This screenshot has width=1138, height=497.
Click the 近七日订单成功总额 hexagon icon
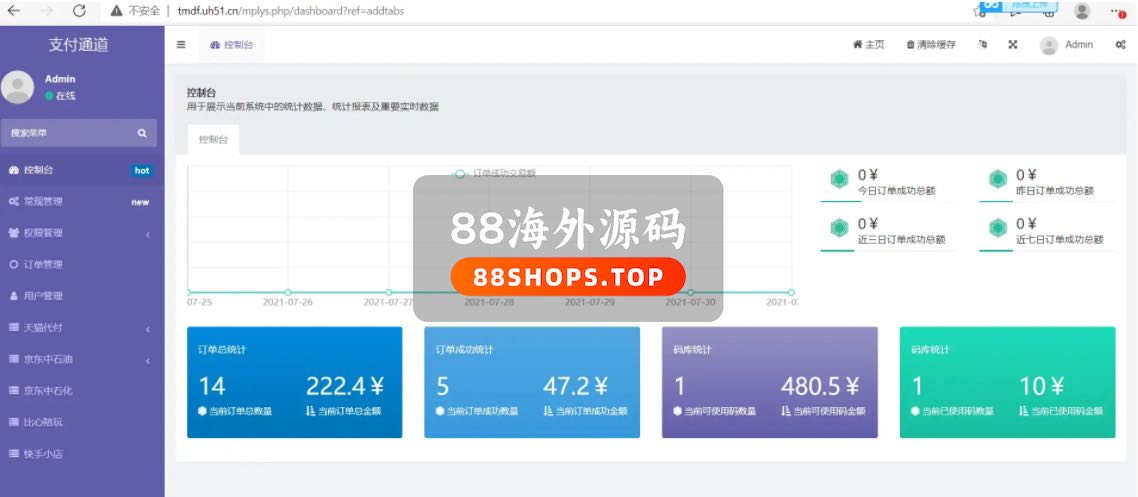pyautogui.click(x=997, y=228)
